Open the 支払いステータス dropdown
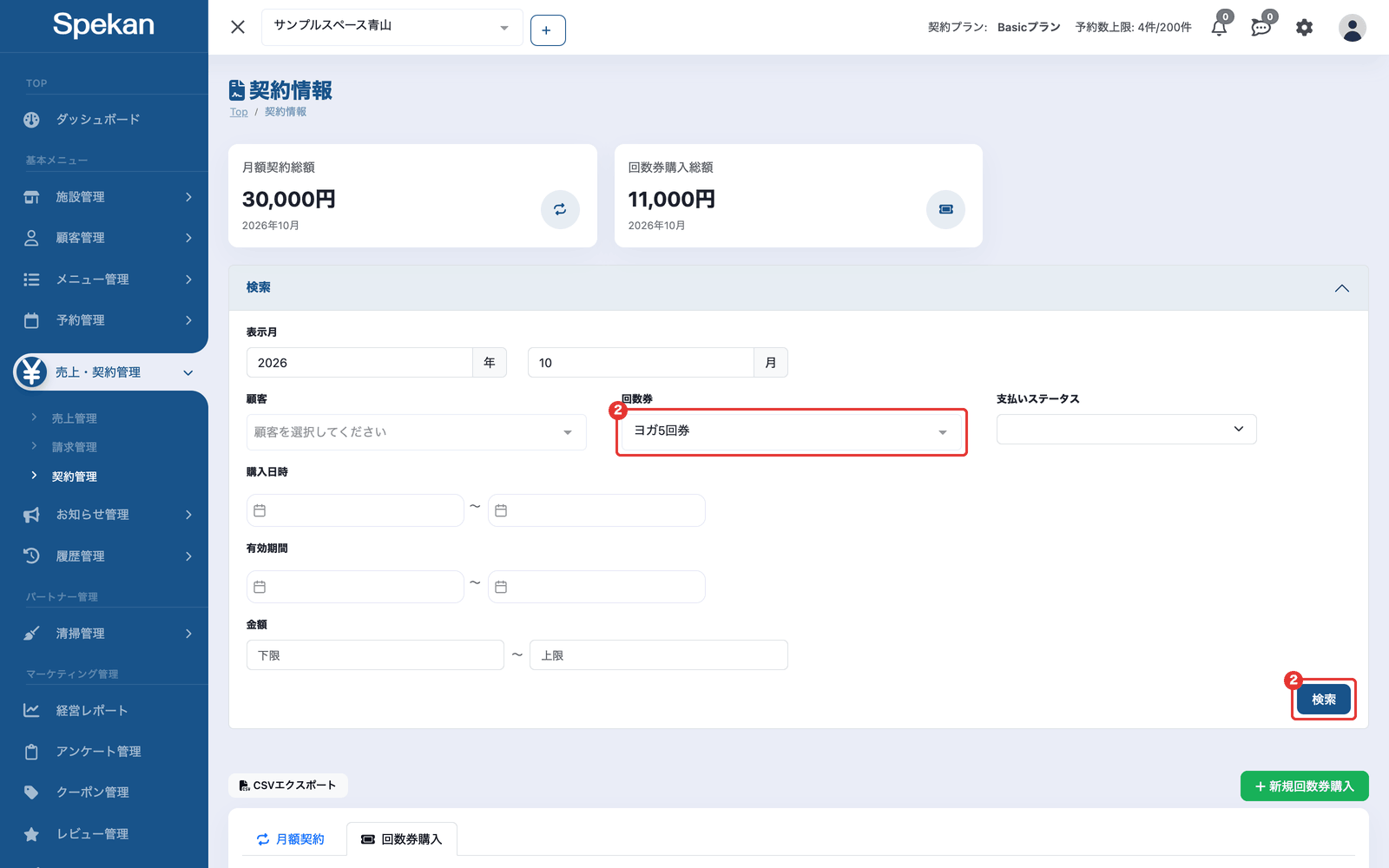Viewport: 1389px width, 868px height. 1126,429
